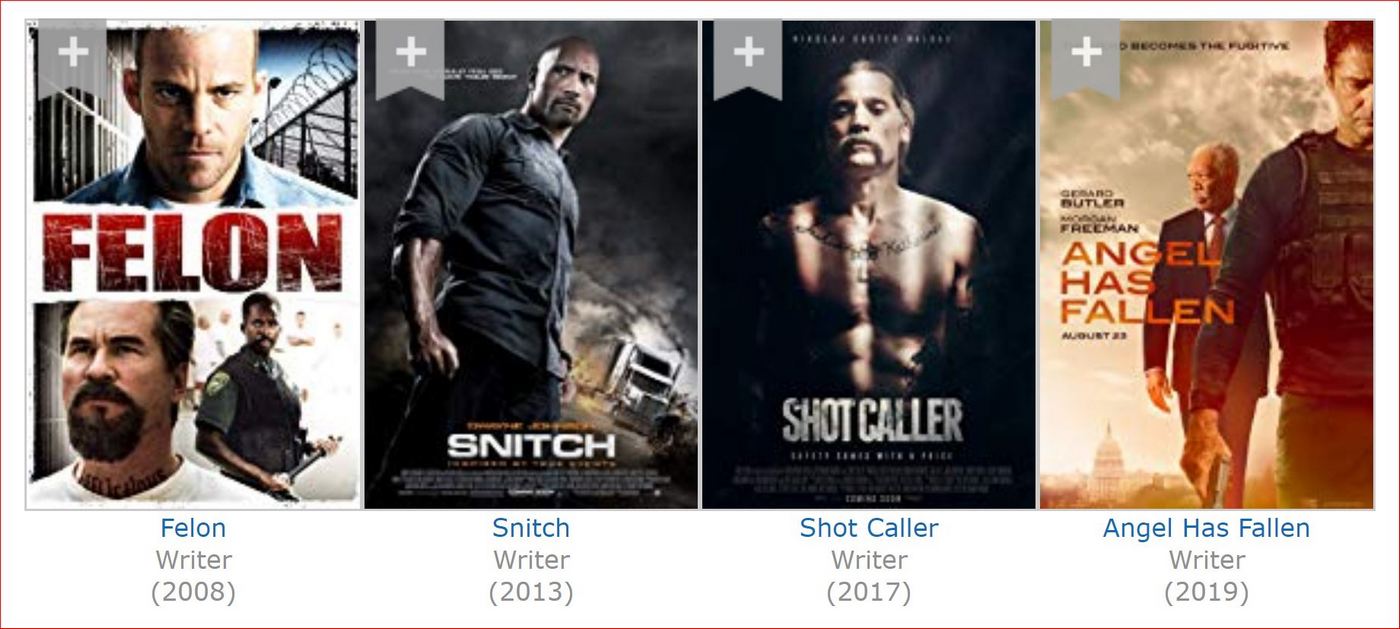
Task: Follow the Snitch title link
Action: 531,528
